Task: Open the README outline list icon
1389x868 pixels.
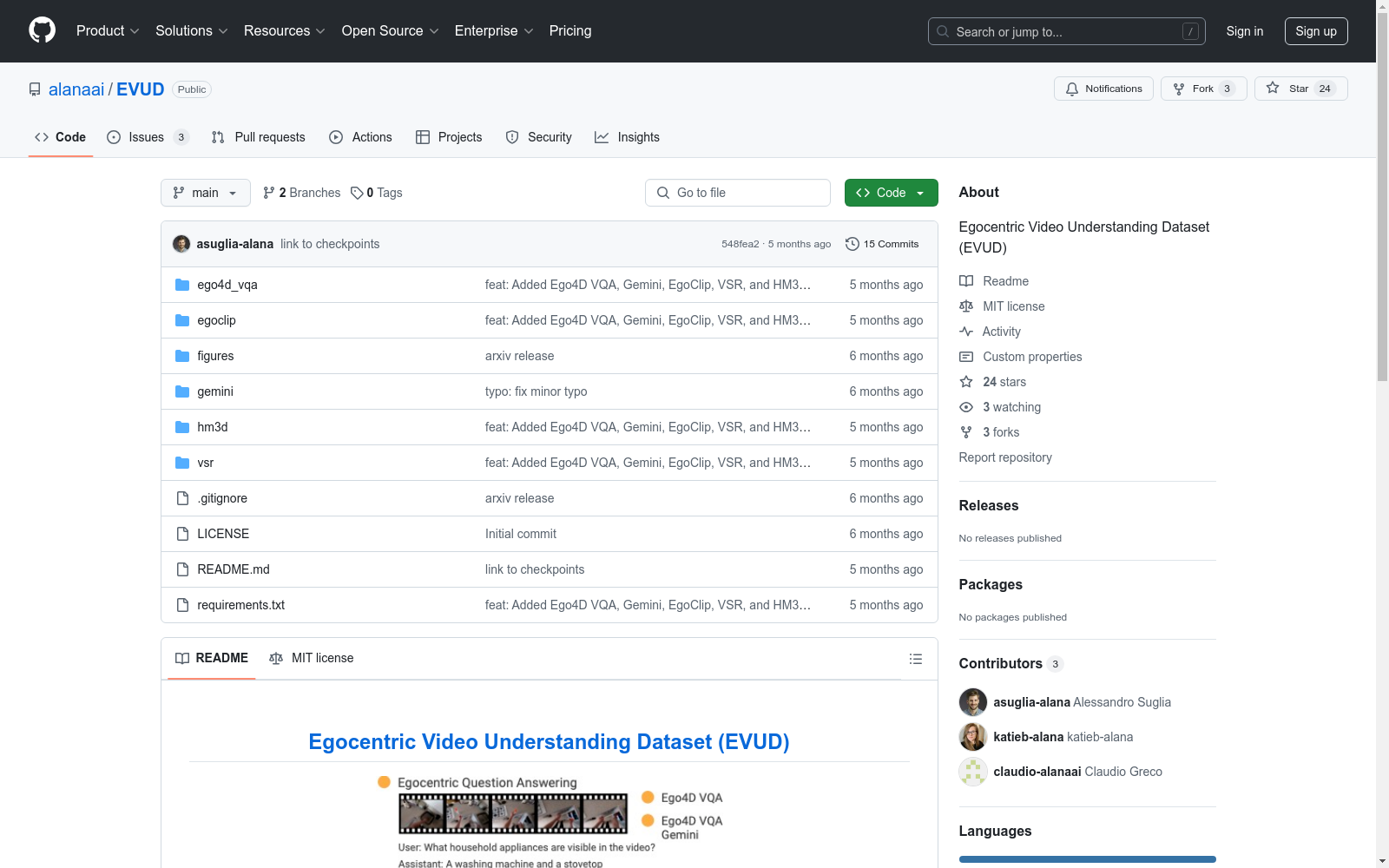Action: (x=915, y=659)
